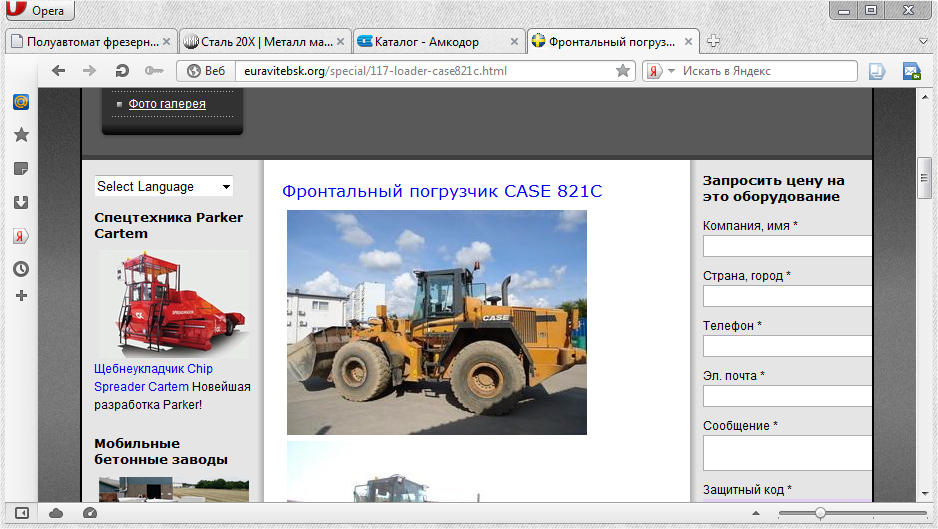Close the 'Полуавтомат фрезерн...' tab
Screen dimensions: 938x529
(166, 42)
